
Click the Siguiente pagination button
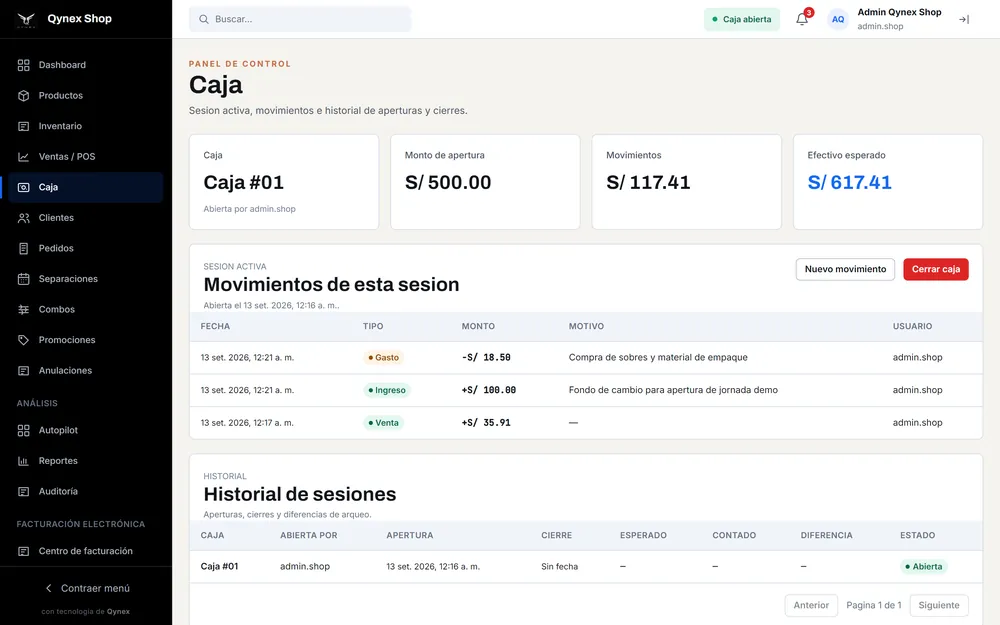(939, 605)
